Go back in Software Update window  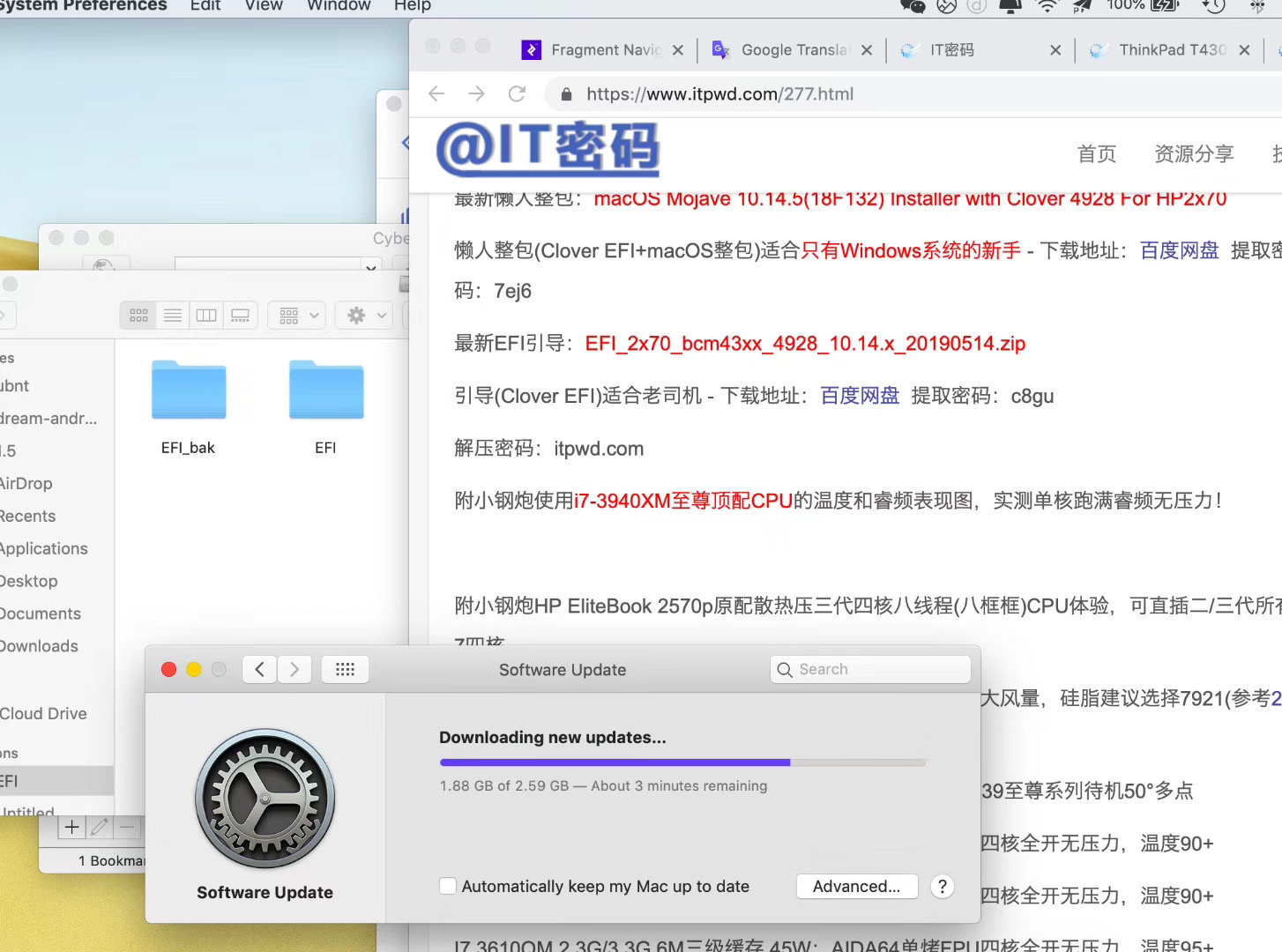(260, 670)
